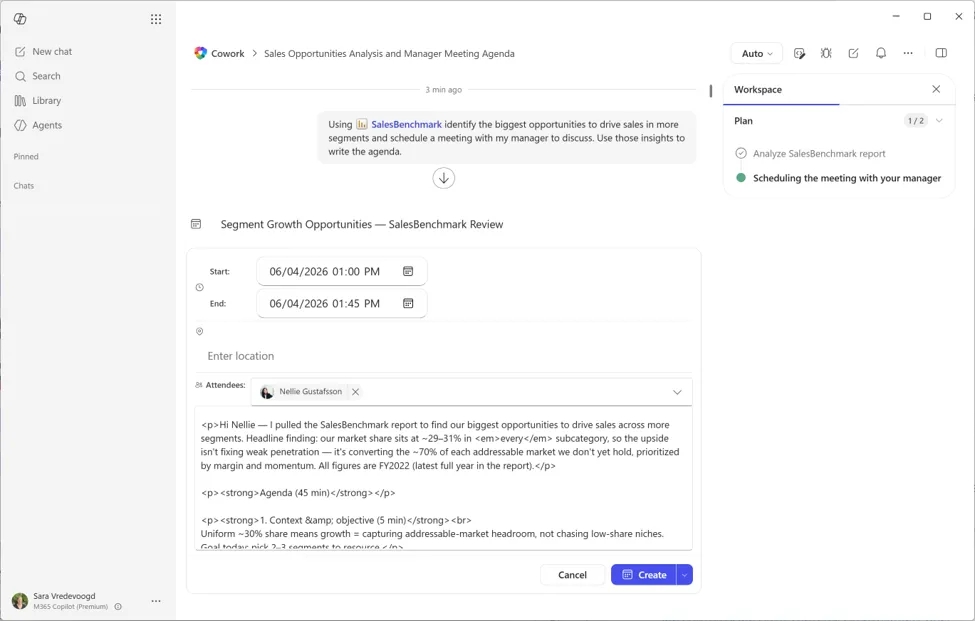Image resolution: width=975 pixels, height=621 pixels.
Task: Open the apps grid launcher icon
Action: pos(156,19)
